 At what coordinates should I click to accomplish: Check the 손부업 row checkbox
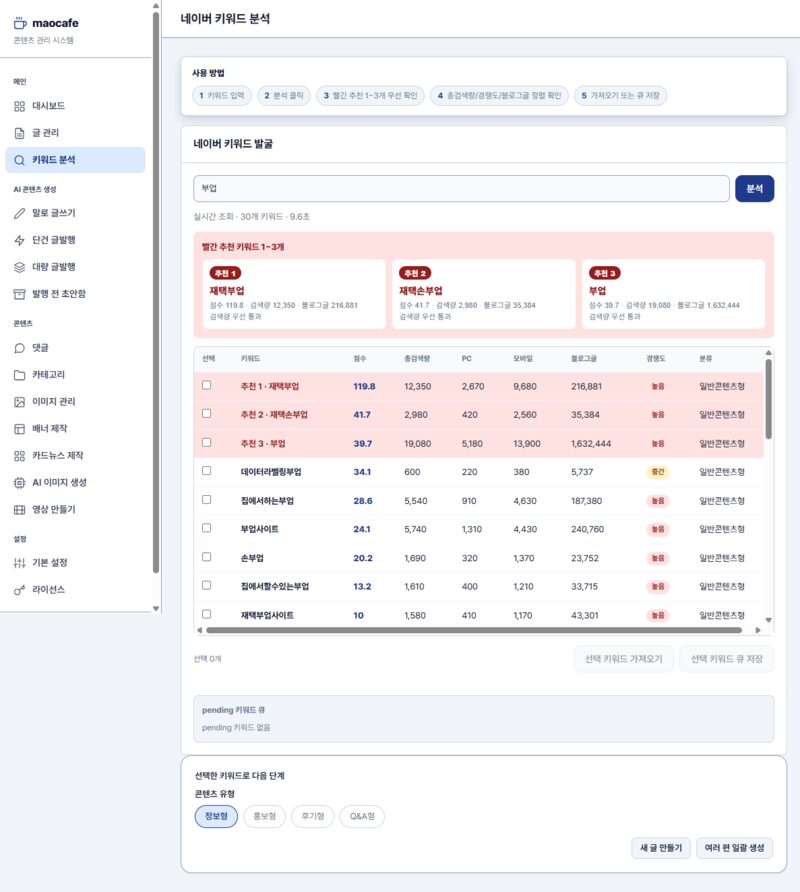tap(207, 556)
